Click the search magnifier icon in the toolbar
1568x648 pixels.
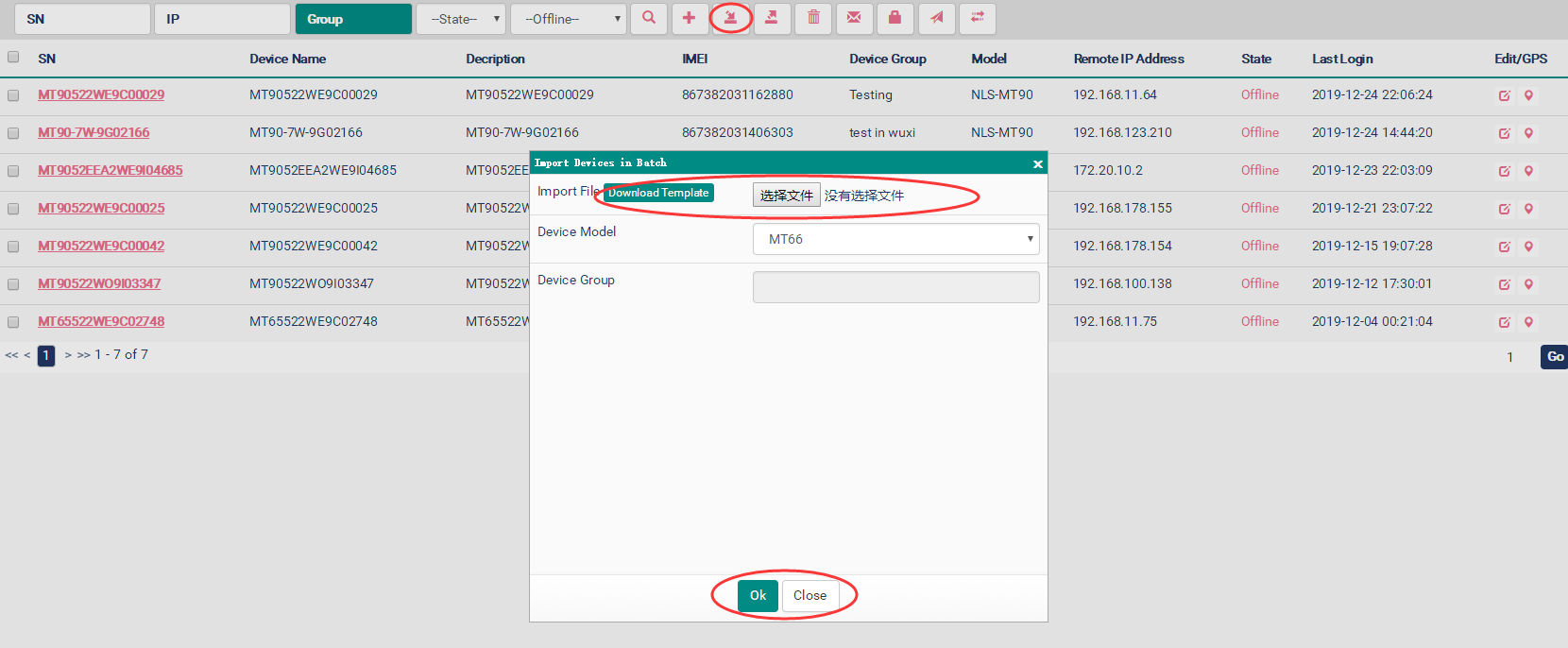point(649,18)
